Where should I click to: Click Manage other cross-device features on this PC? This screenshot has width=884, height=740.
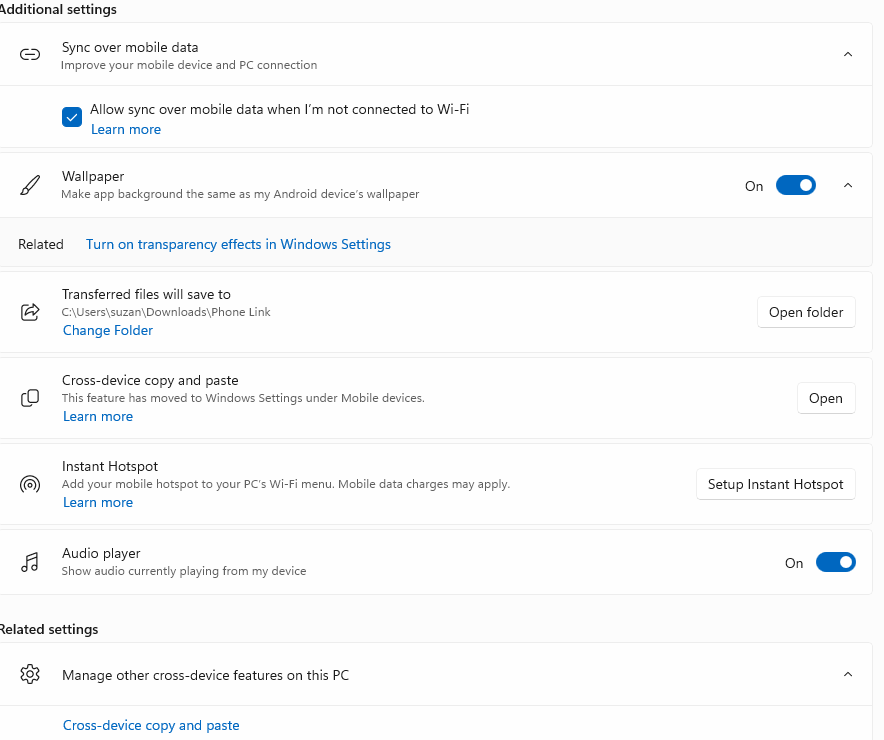[205, 675]
